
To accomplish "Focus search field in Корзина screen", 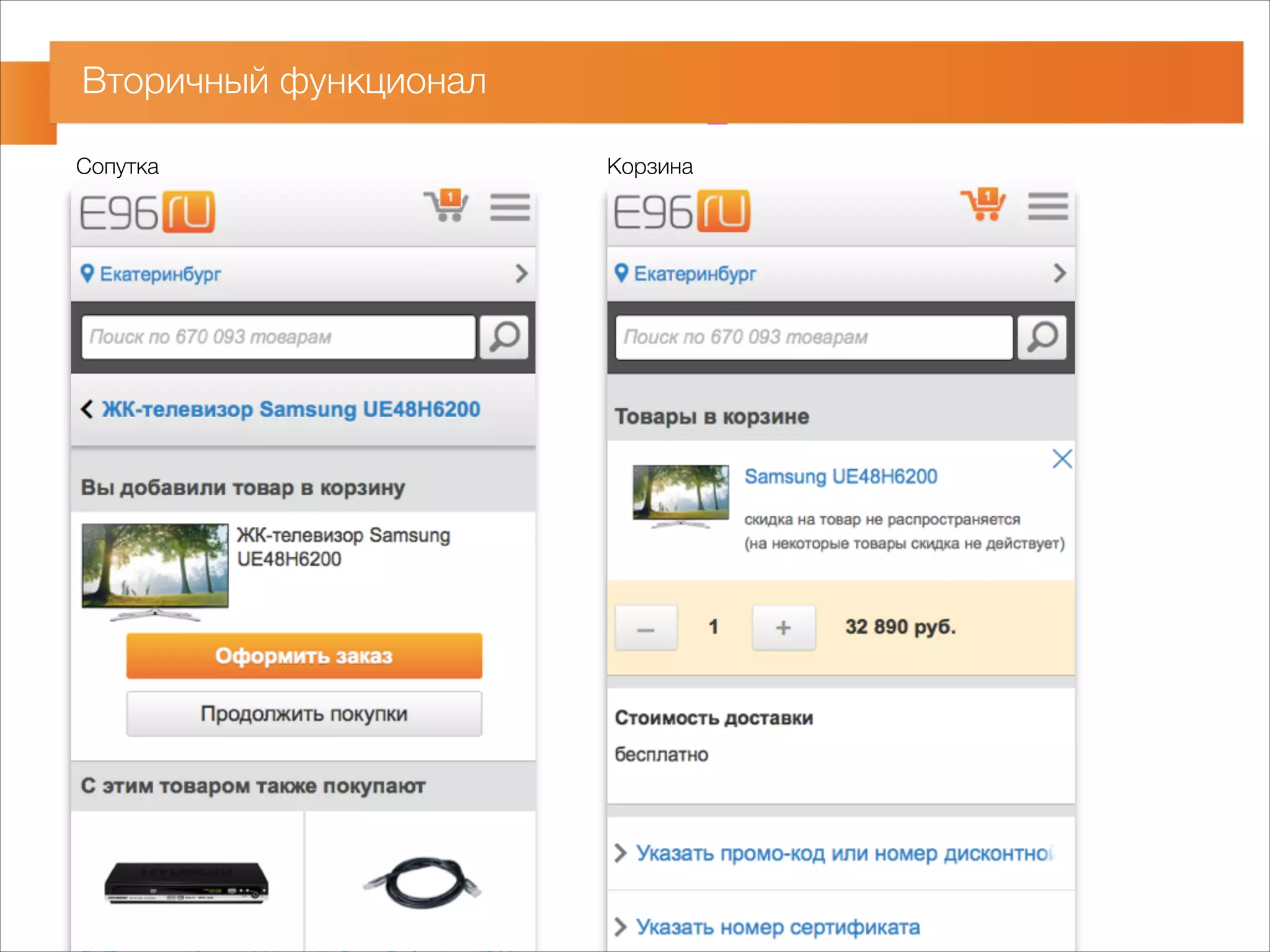I will (814, 337).
